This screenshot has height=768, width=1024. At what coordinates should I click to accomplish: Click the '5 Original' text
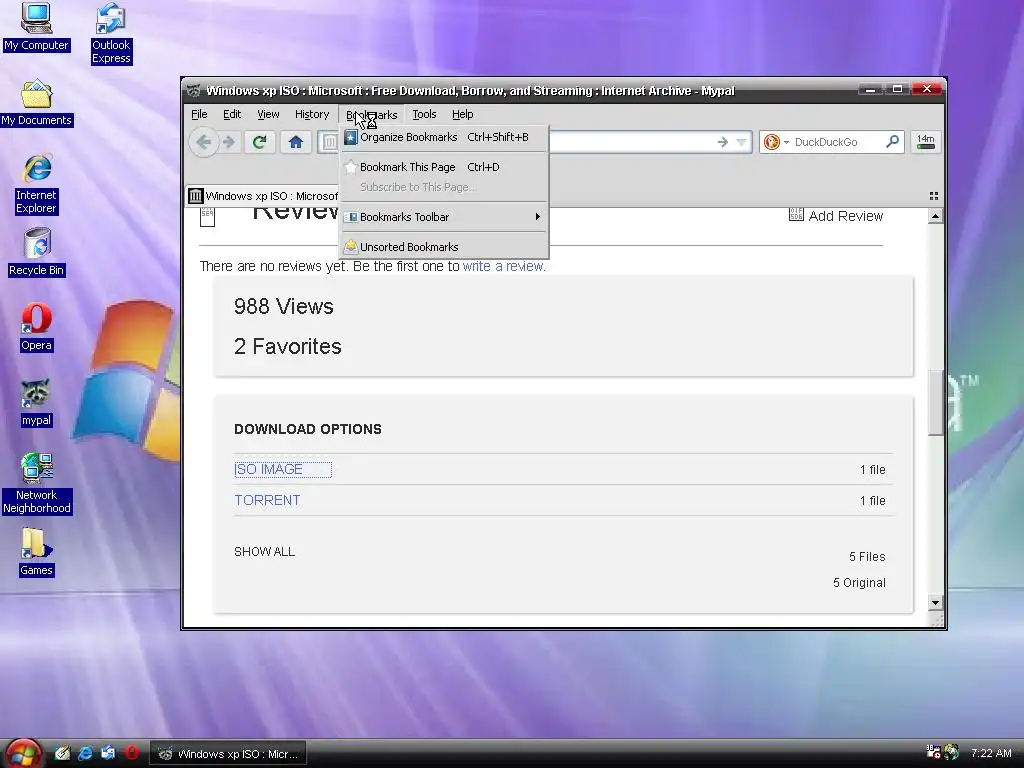pos(859,583)
